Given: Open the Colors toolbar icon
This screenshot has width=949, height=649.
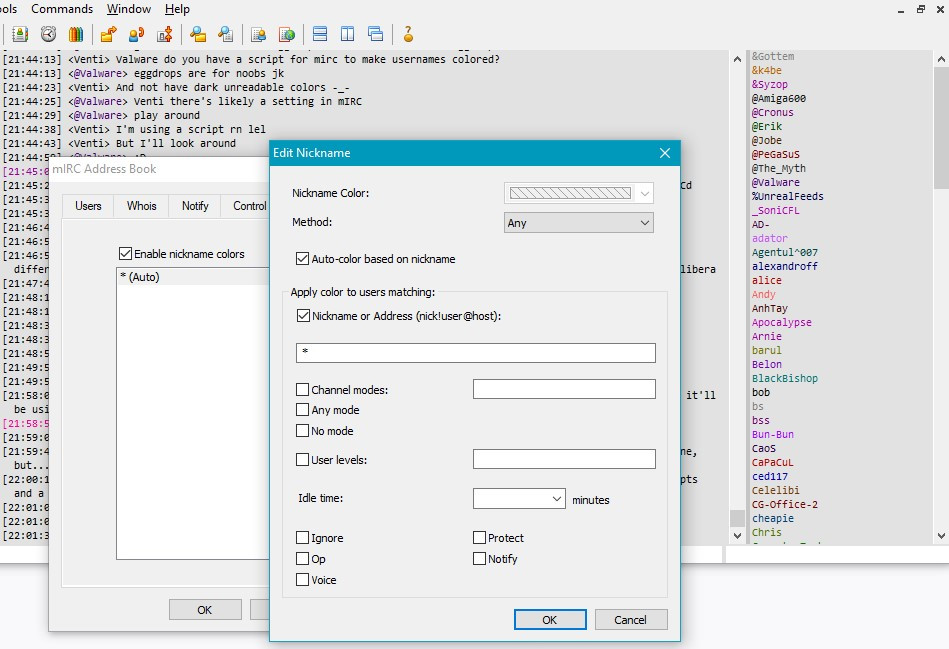Looking at the screenshot, I should point(76,34).
